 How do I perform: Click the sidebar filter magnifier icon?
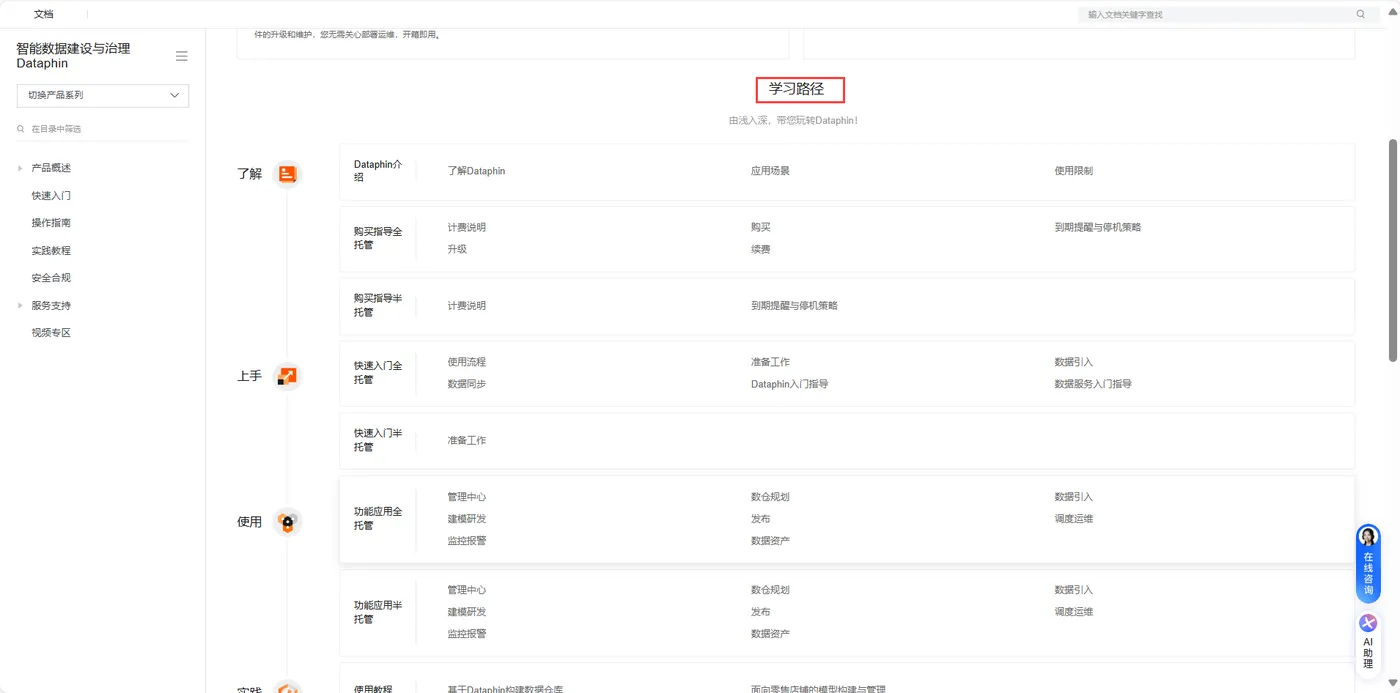21,129
